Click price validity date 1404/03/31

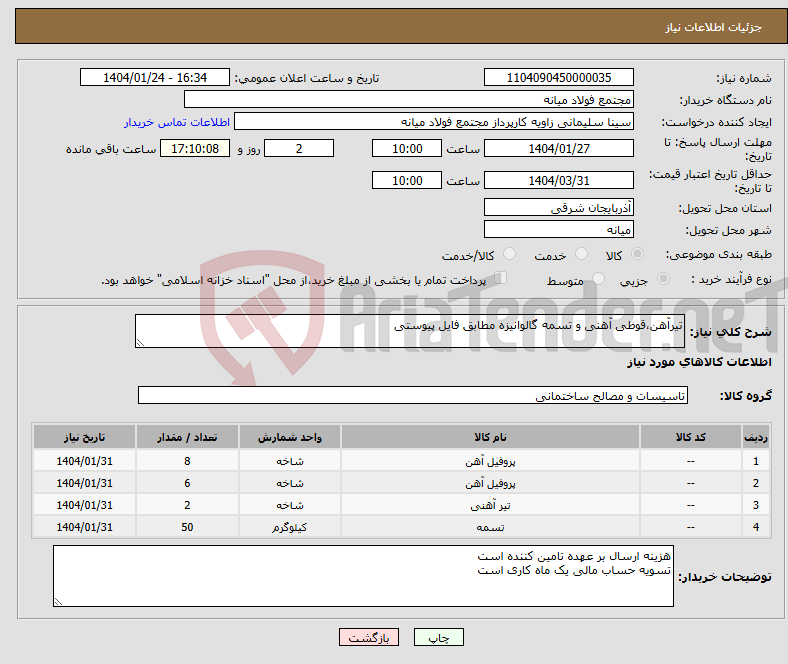click(x=558, y=180)
